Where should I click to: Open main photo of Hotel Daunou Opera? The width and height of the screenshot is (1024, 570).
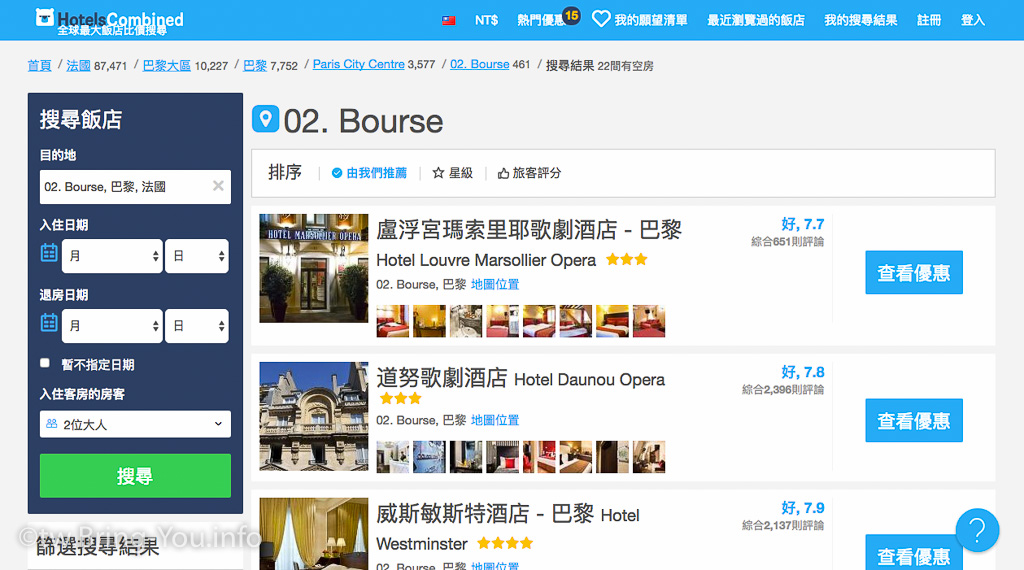313,417
